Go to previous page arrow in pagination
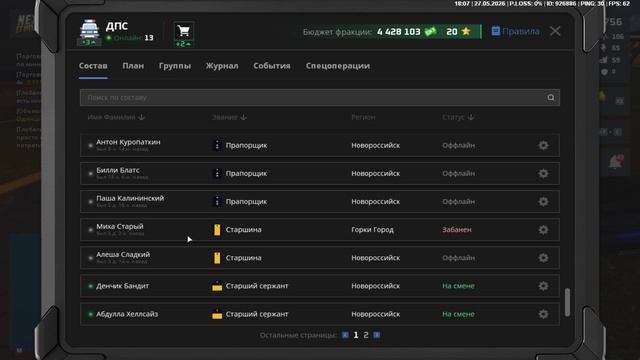640x360 pixels. pyautogui.click(x=345, y=335)
